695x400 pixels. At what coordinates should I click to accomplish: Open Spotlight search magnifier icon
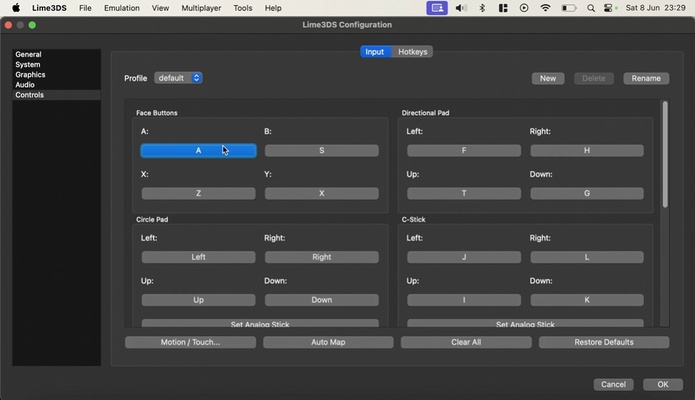590,8
